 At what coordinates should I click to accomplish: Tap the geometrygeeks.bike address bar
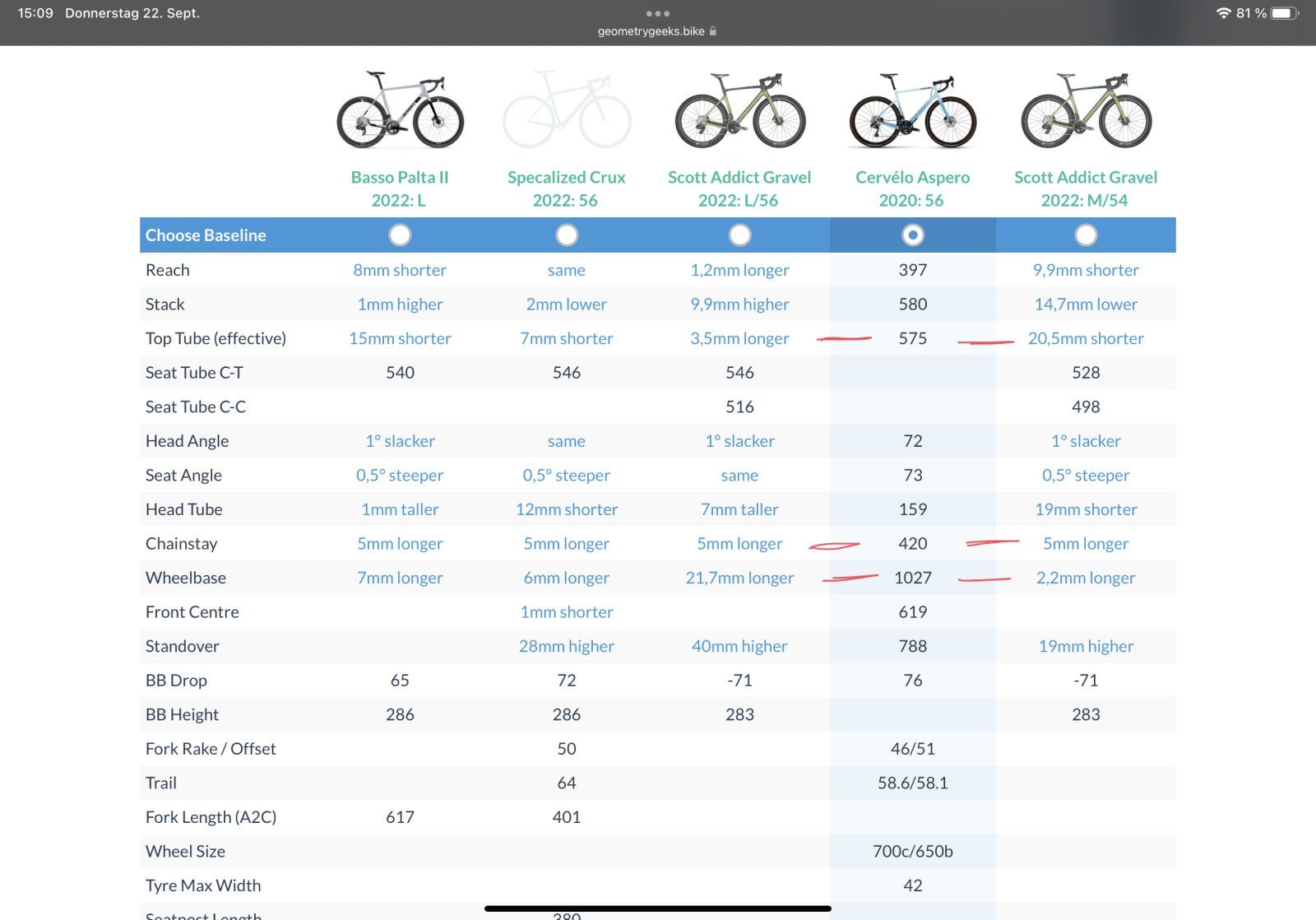click(x=651, y=31)
